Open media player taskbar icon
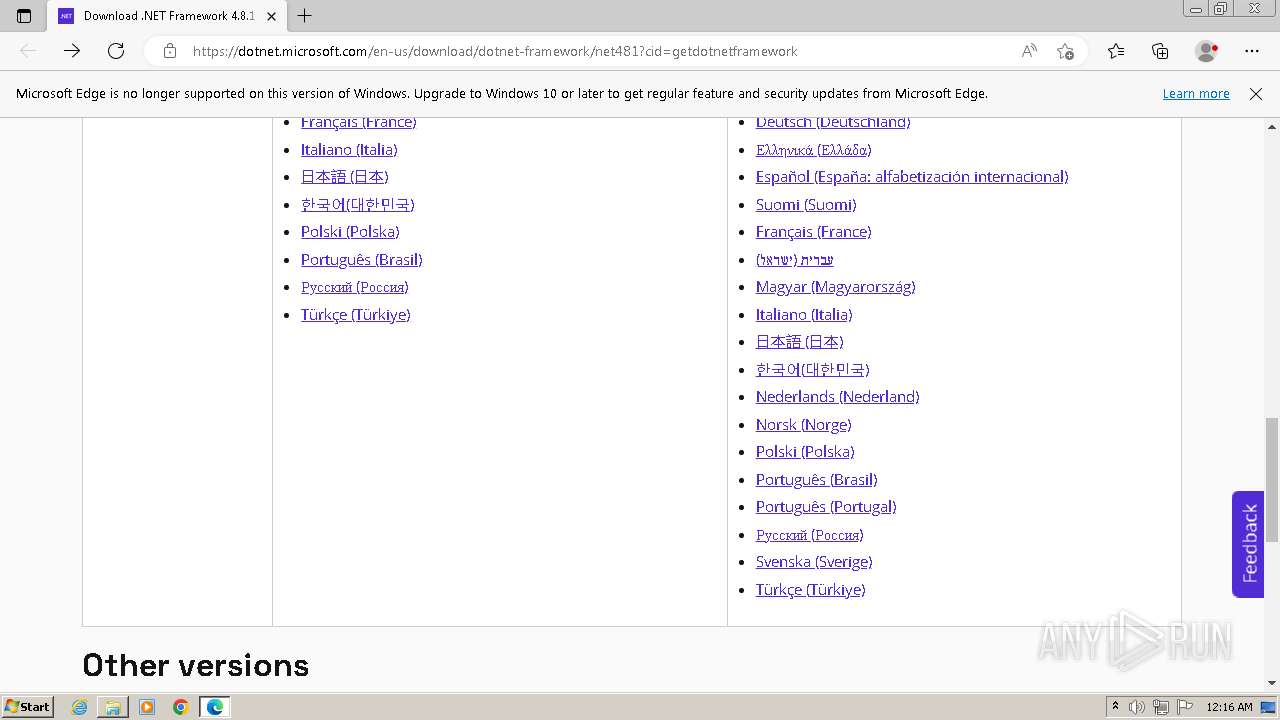This screenshot has width=1280, height=720. tap(147, 707)
